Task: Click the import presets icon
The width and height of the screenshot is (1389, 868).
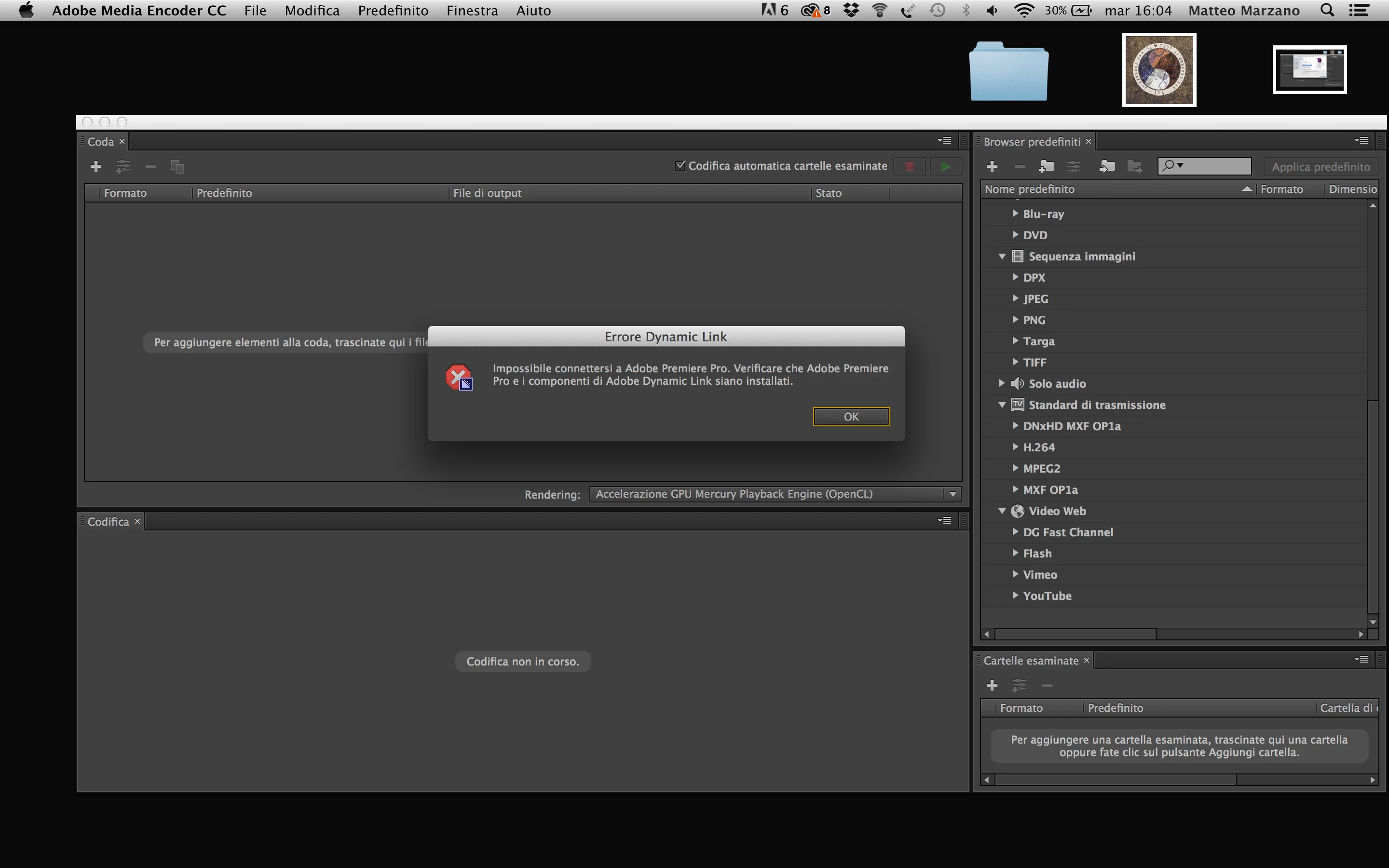Action: [x=1106, y=166]
